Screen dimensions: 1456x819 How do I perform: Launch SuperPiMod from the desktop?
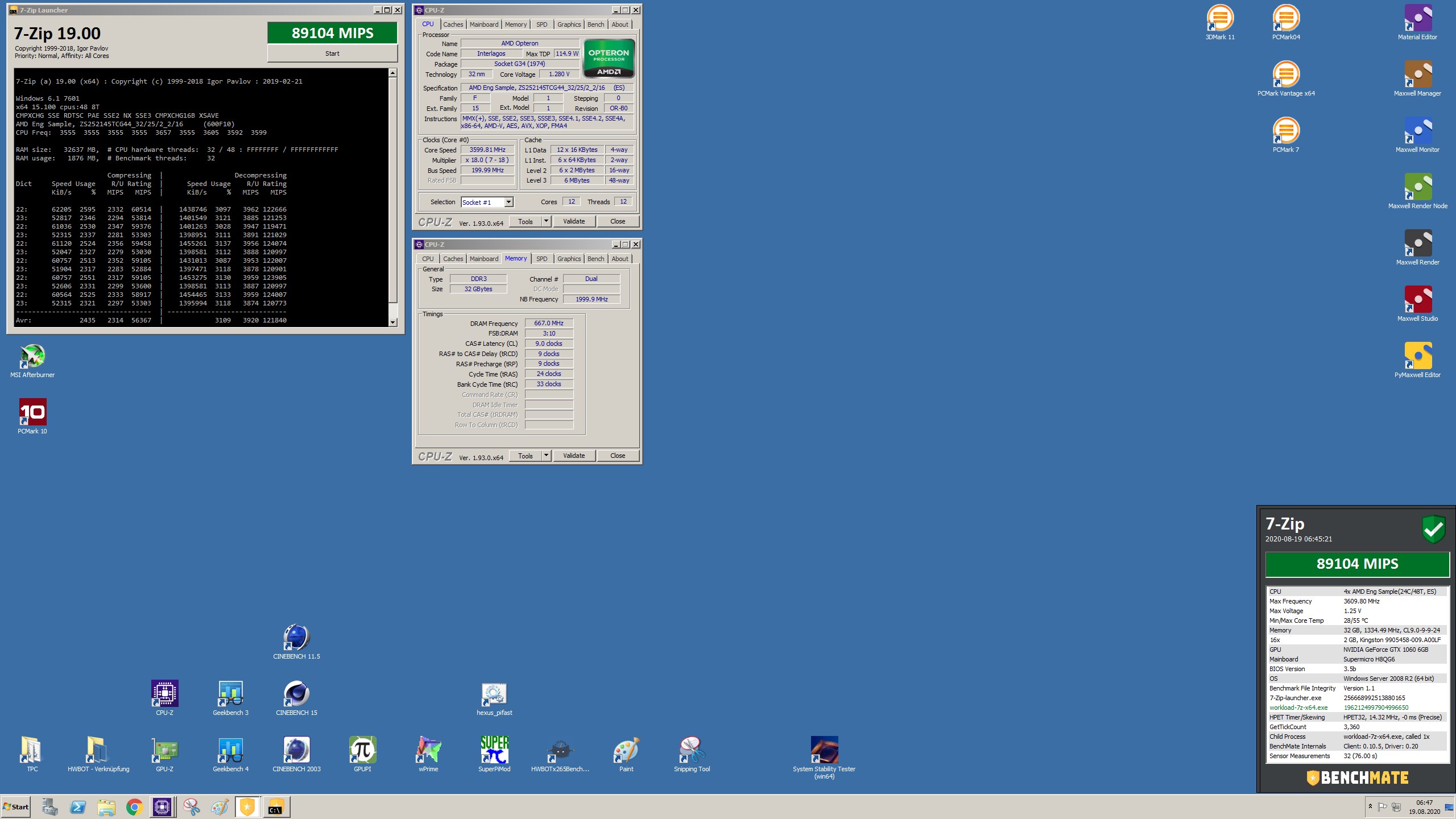click(x=494, y=755)
